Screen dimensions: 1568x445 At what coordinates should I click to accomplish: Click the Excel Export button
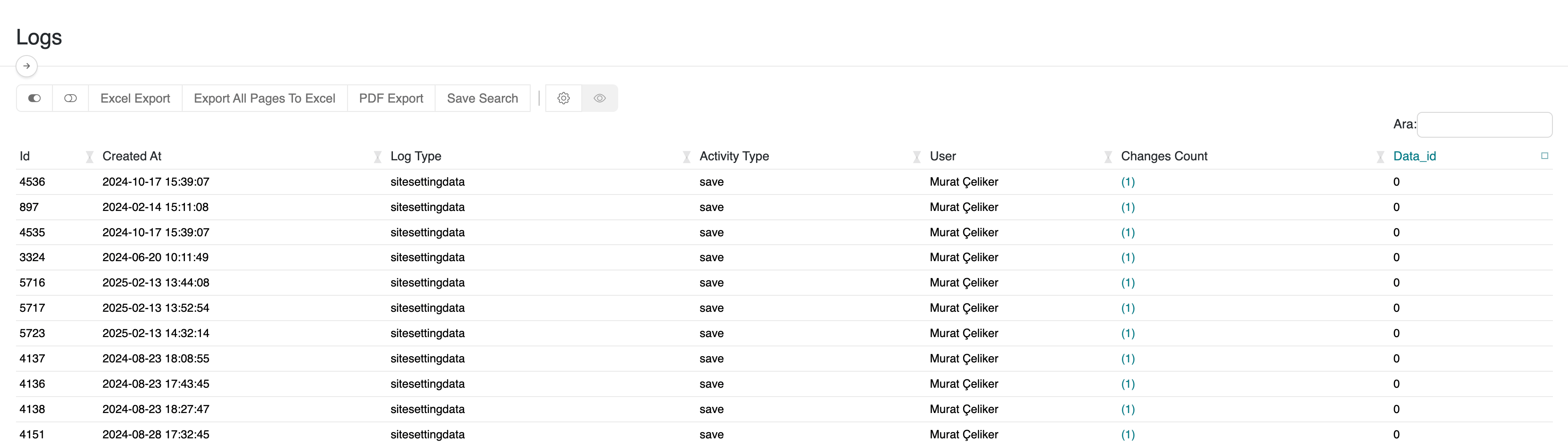pyautogui.click(x=135, y=98)
